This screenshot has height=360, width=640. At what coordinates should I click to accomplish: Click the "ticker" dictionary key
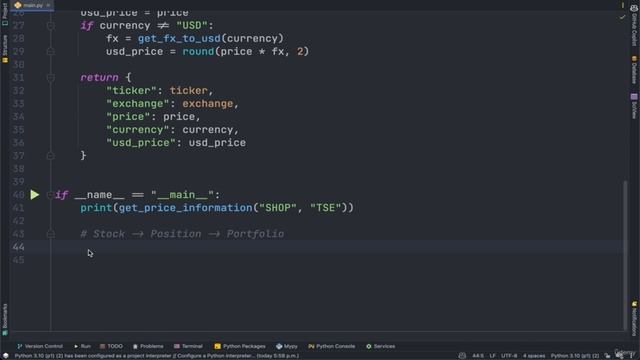point(131,91)
